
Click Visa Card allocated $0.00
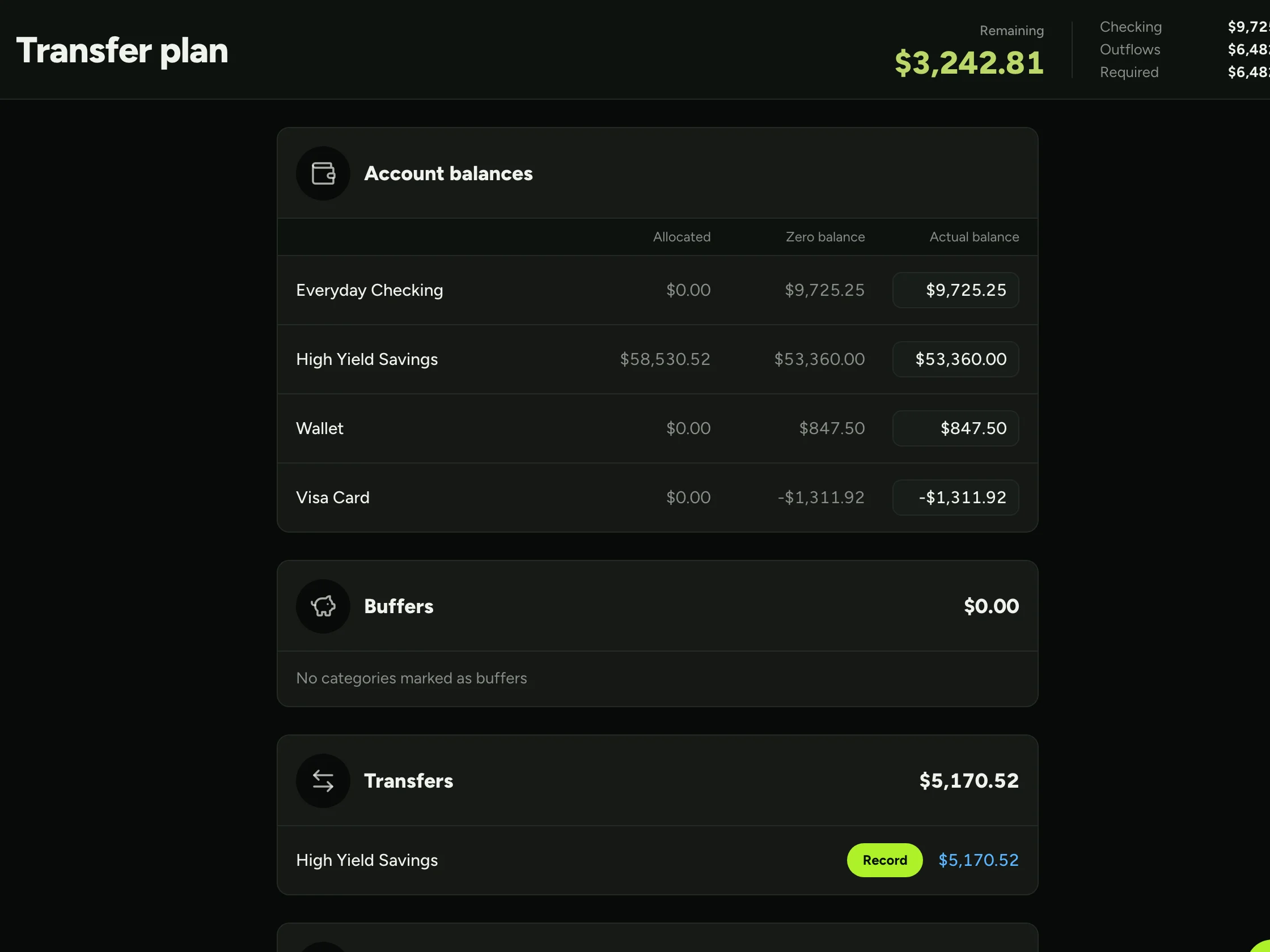[x=688, y=498]
